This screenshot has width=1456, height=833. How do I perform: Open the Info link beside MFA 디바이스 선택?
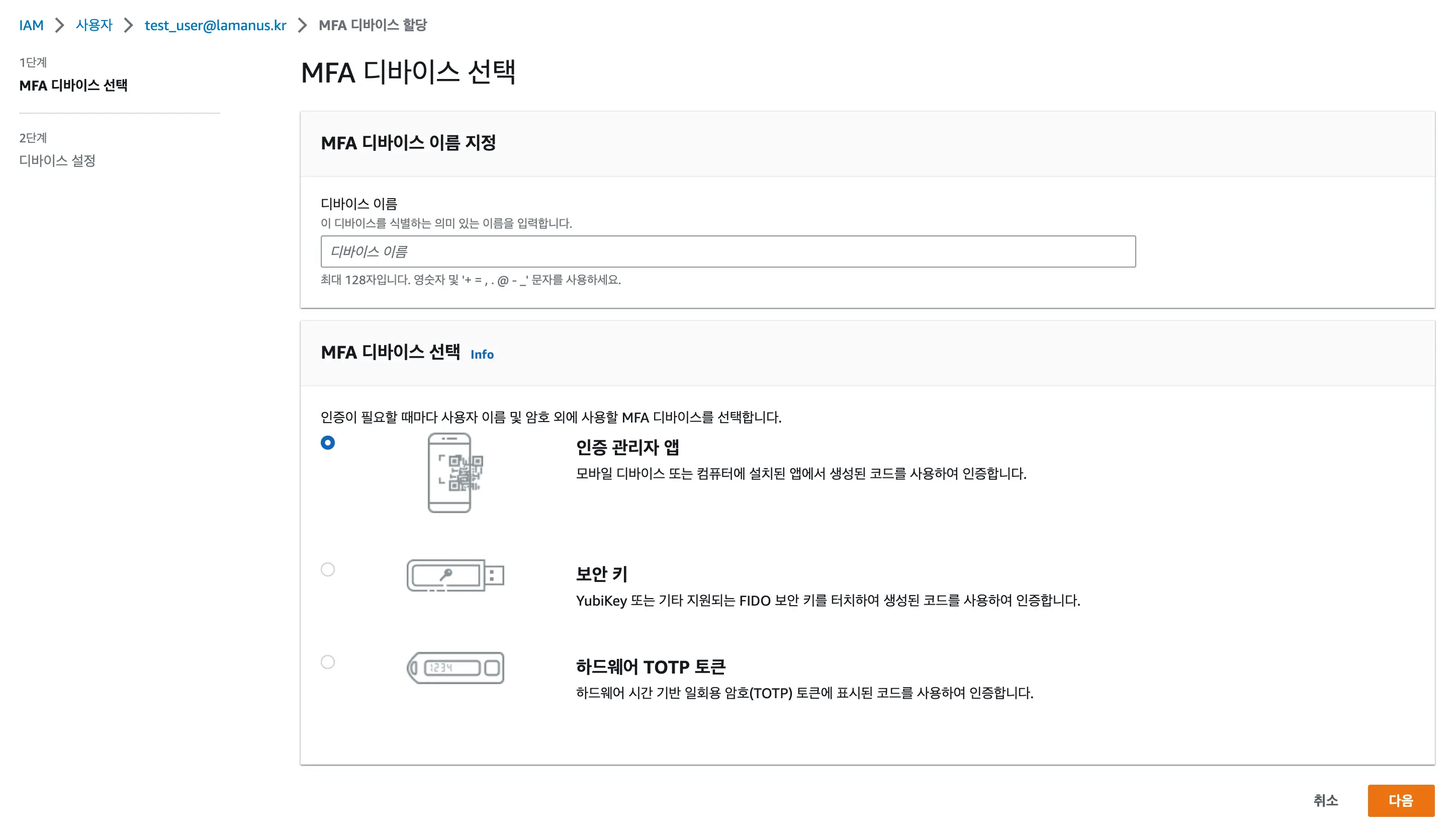482,354
